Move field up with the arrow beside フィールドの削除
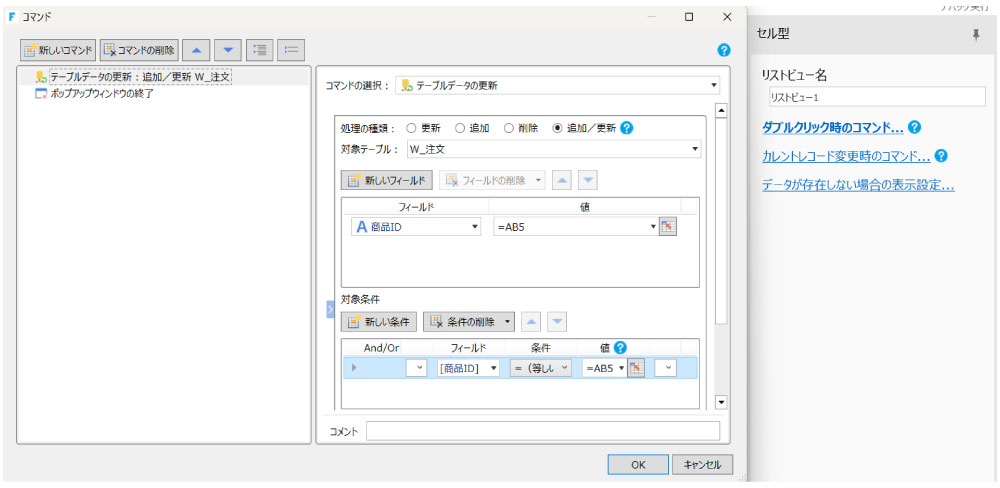This screenshot has height=488, width=1000. click(x=562, y=181)
